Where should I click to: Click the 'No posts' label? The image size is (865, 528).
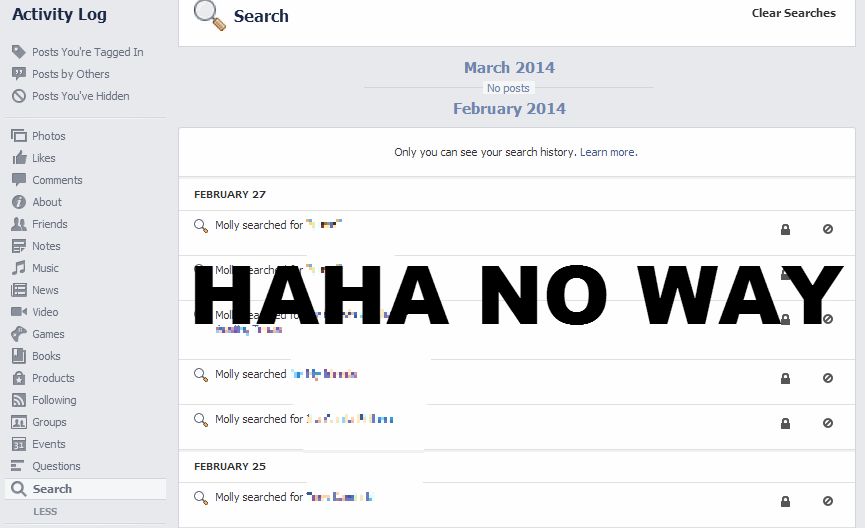click(508, 88)
